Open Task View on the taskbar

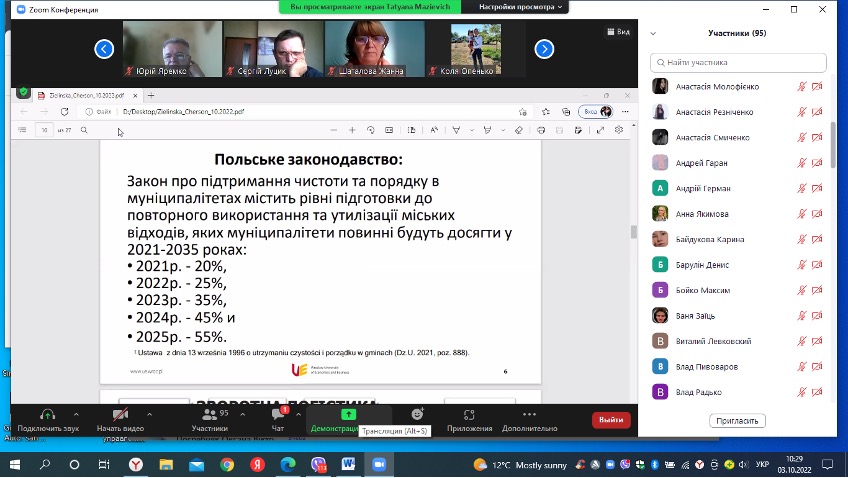click(x=104, y=464)
